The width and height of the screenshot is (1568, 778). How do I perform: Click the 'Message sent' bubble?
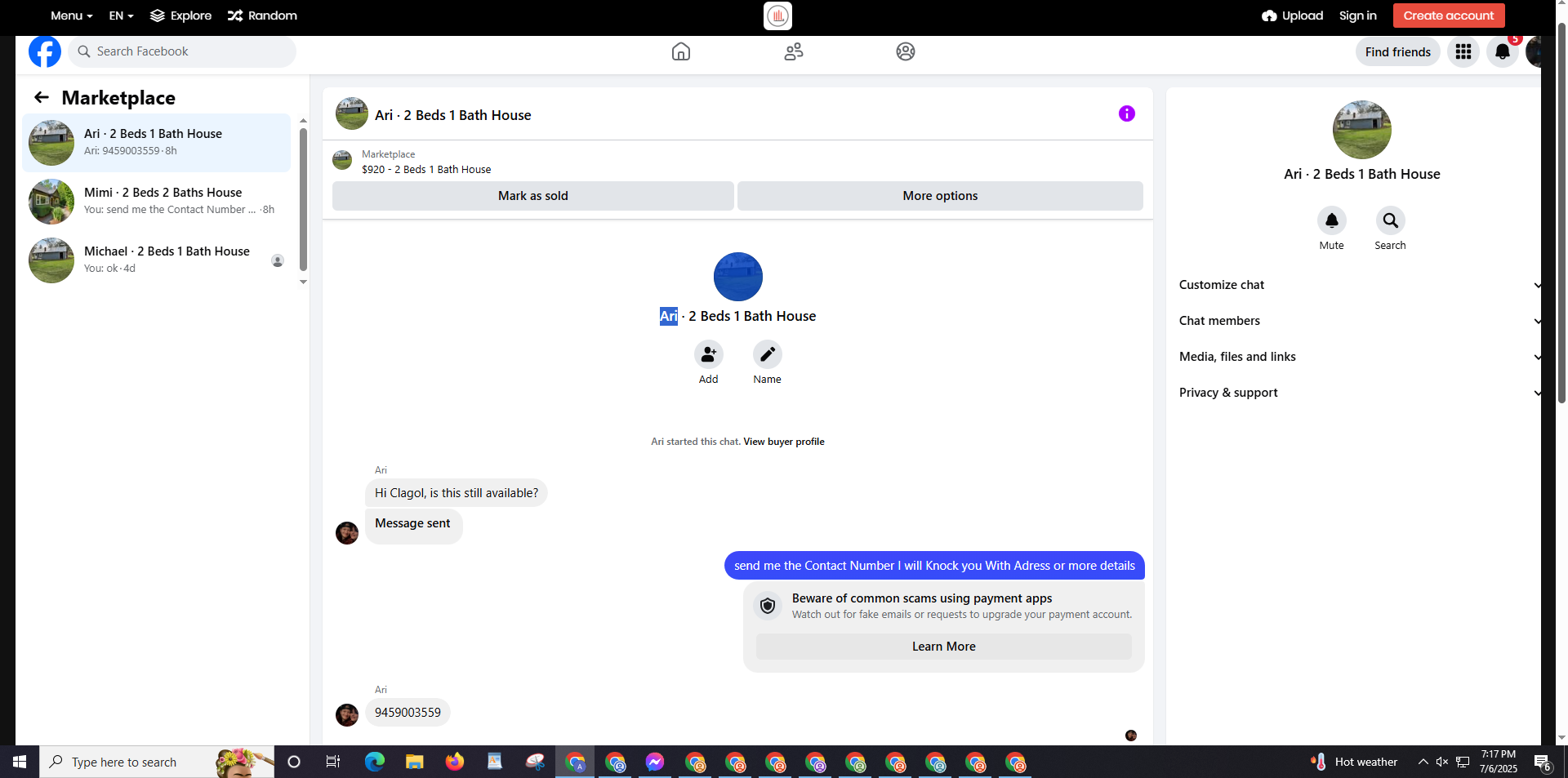click(x=413, y=525)
